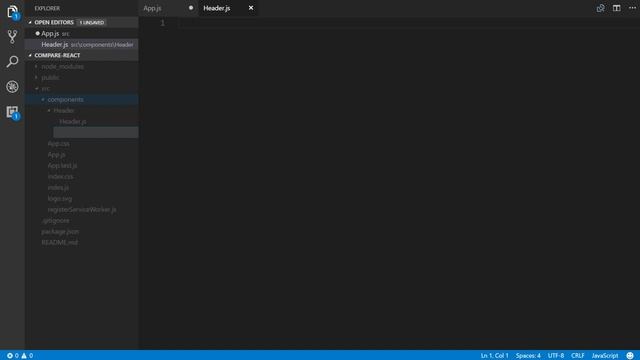Image resolution: width=640 pixels, height=360 pixels.
Task: Collapse the src folder
Action: point(82,88)
